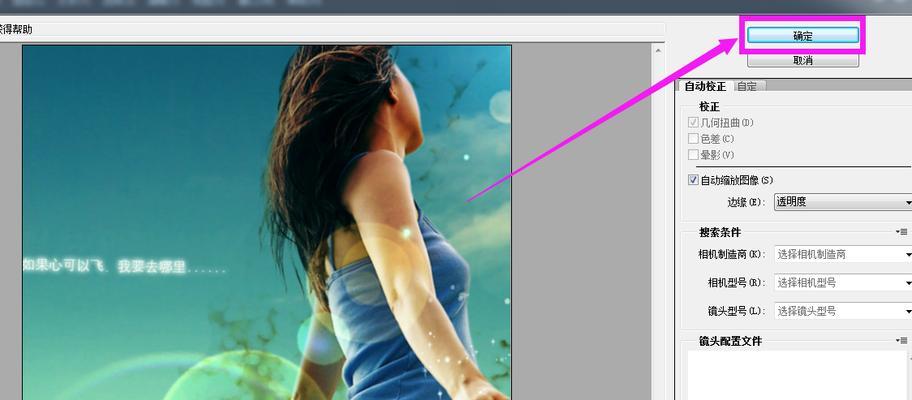The width and height of the screenshot is (912, 400).
Task: Click the 搜索条件 section heading
Action: 720,232
